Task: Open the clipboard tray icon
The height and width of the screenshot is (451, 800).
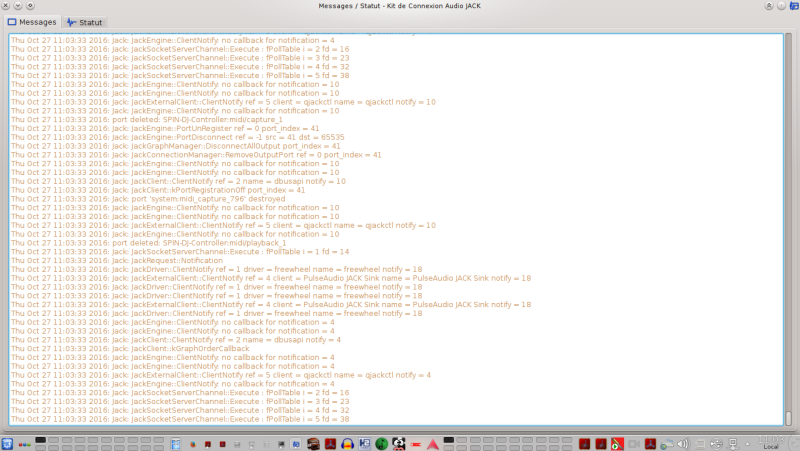Action: [700, 444]
